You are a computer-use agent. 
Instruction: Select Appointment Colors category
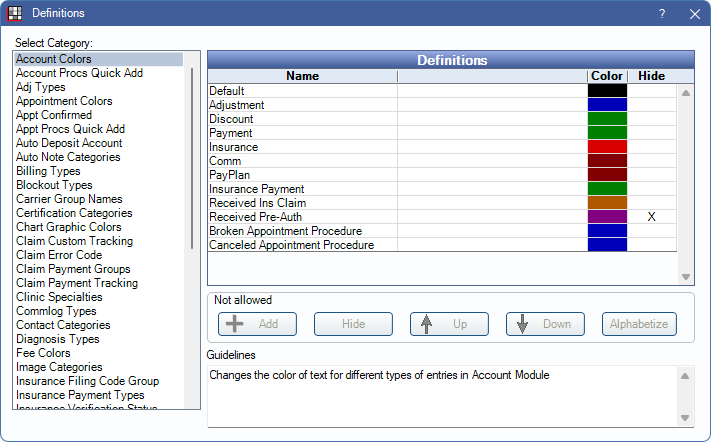pos(64,101)
